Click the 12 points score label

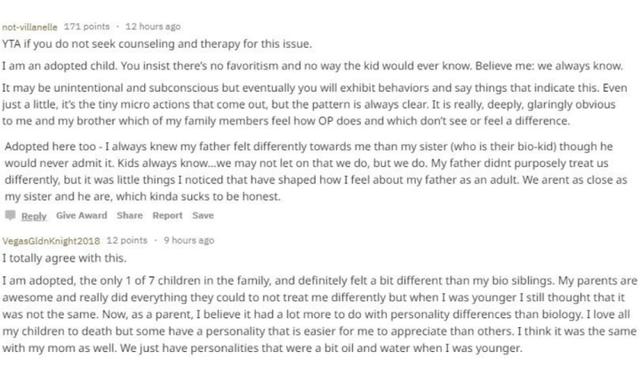127,240
